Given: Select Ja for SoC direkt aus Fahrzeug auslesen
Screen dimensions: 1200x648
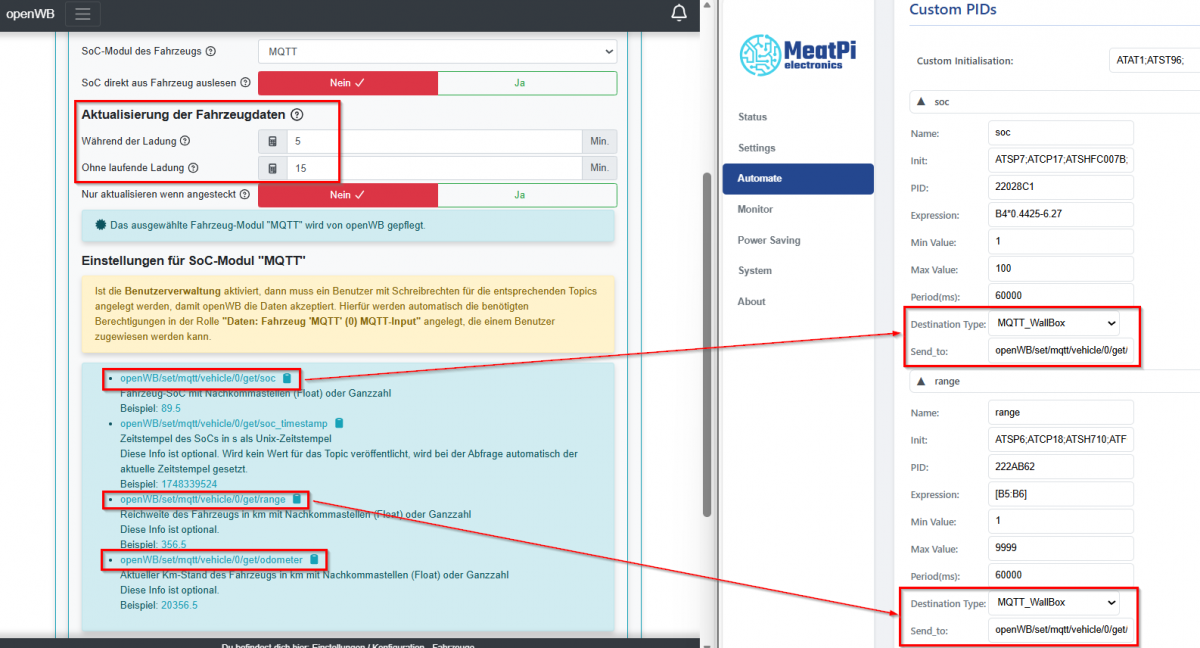Looking at the screenshot, I should pos(520,83).
